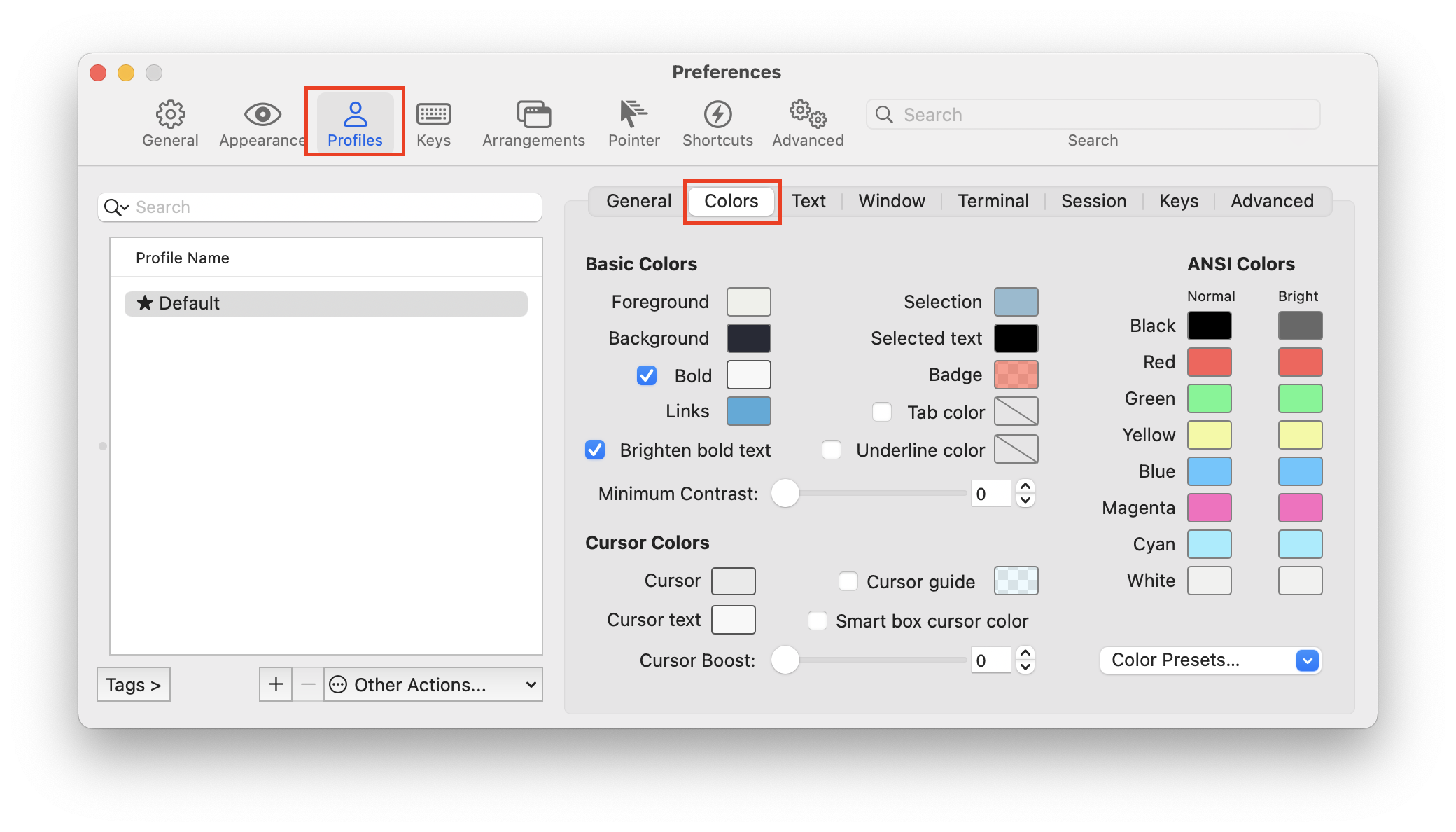Open the Shortcuts preferences pane

pyautogui.click(x=717, y=123)
